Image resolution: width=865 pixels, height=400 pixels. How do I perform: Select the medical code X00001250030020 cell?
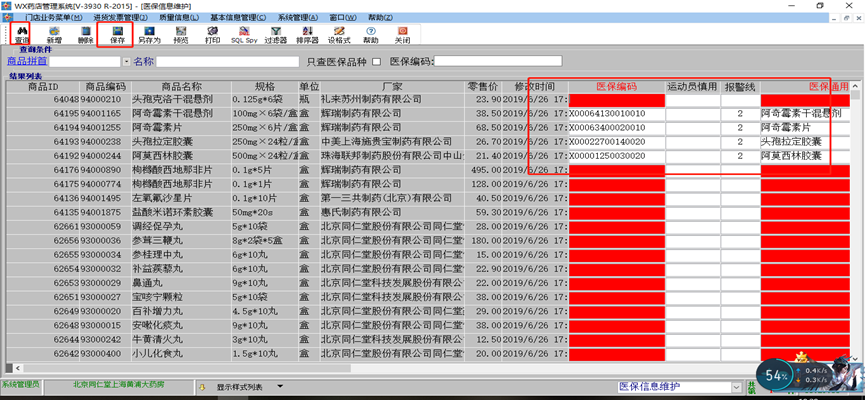[x=617, y=156]
